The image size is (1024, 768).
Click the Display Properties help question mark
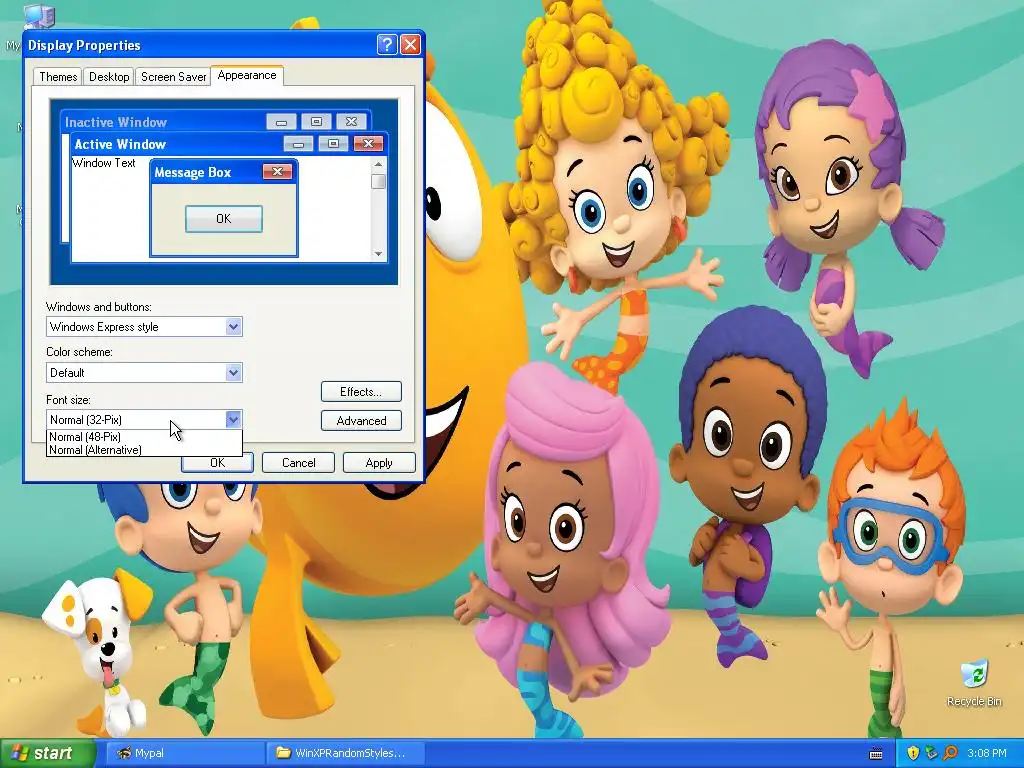click(387, 44)
